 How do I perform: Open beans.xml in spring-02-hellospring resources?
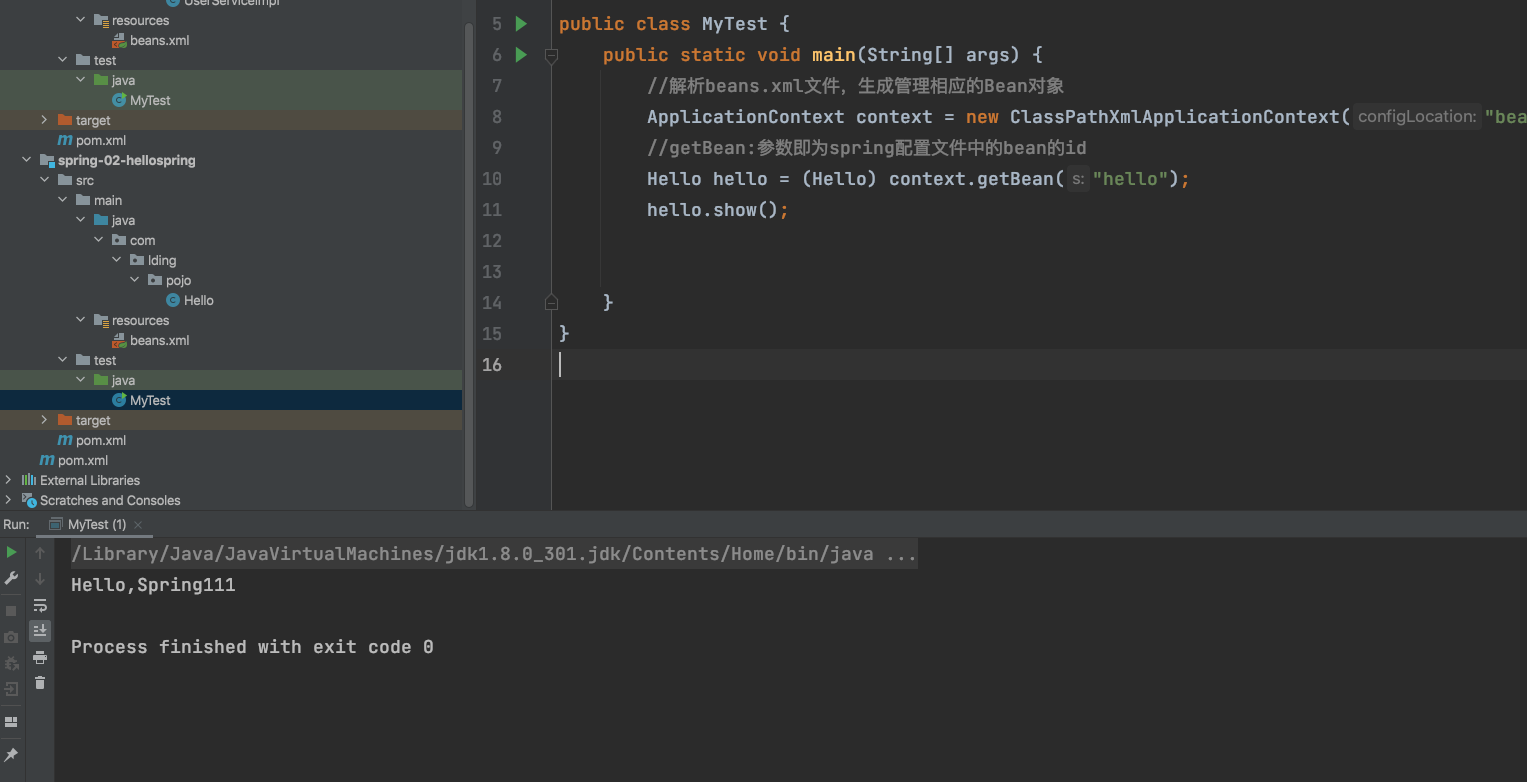pyautogui.click(x=159, y=340)
